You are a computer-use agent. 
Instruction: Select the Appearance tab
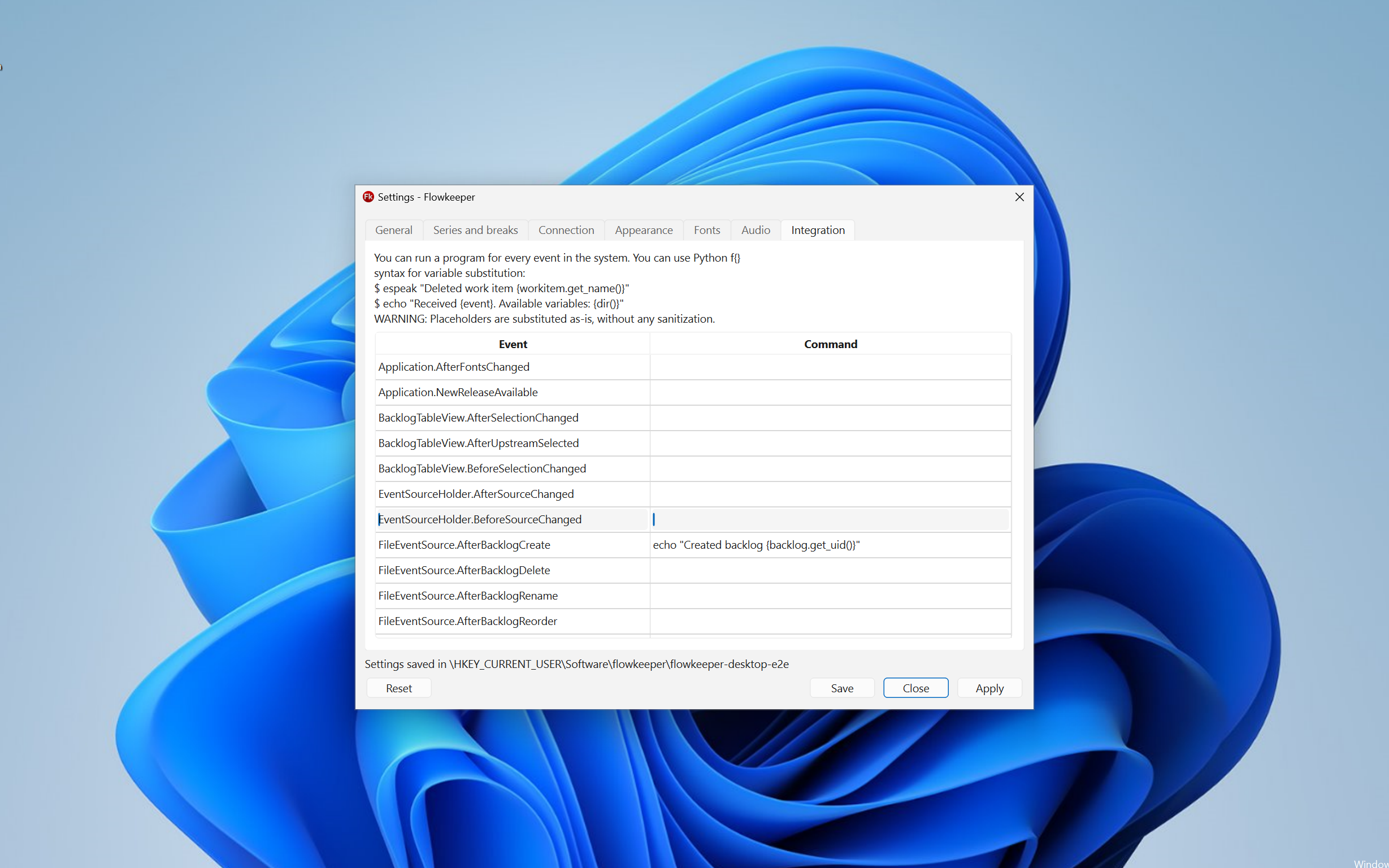644,230
